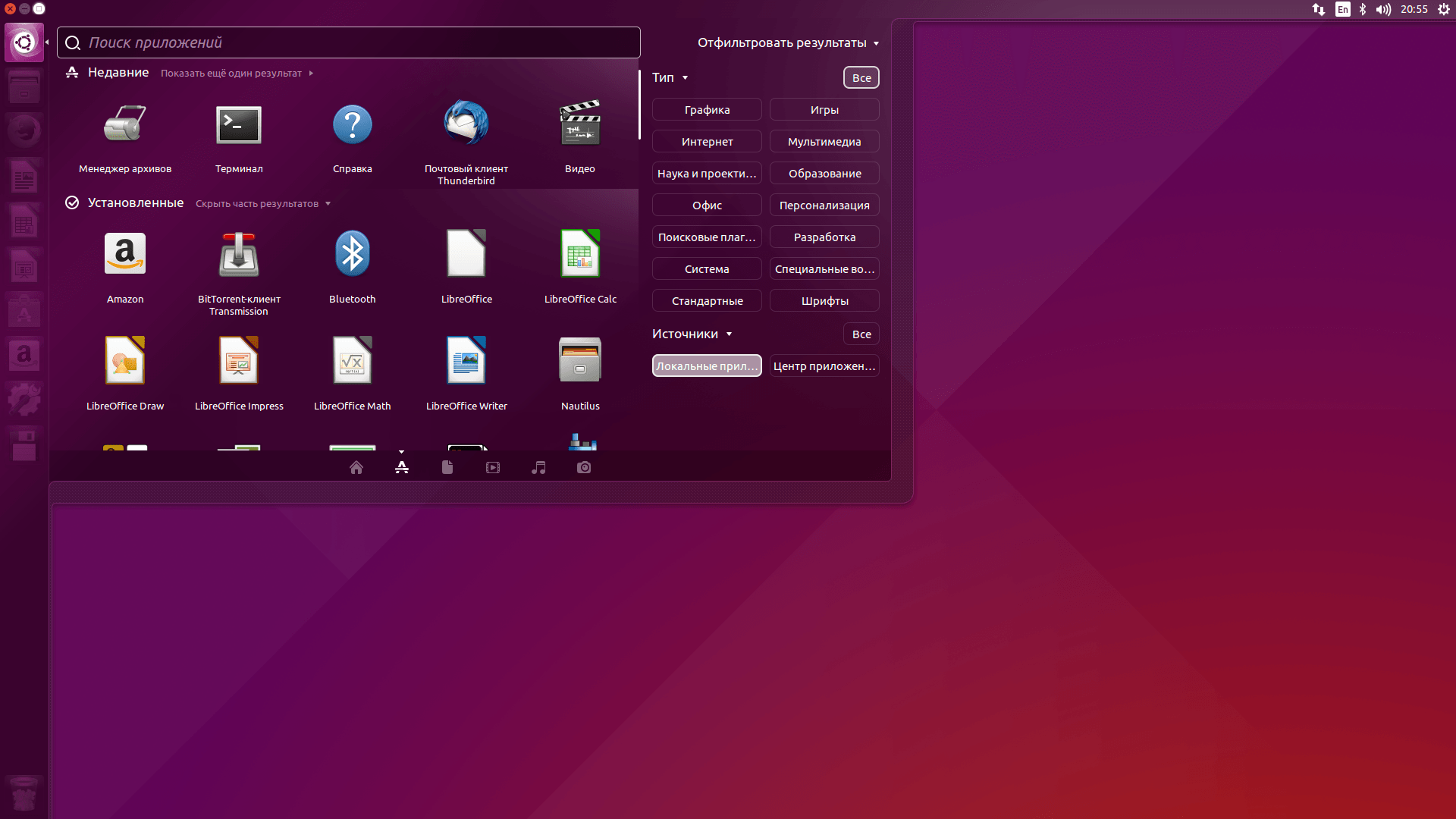1456x819 pixels.
Task: Open LibreOffice Writer application
Action: (466, 361)
